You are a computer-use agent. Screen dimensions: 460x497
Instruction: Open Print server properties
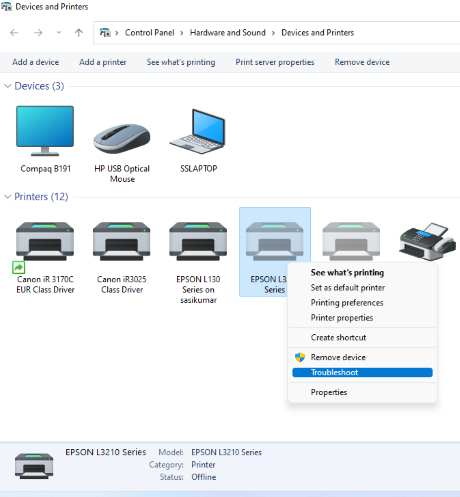(x=275, y=62)
